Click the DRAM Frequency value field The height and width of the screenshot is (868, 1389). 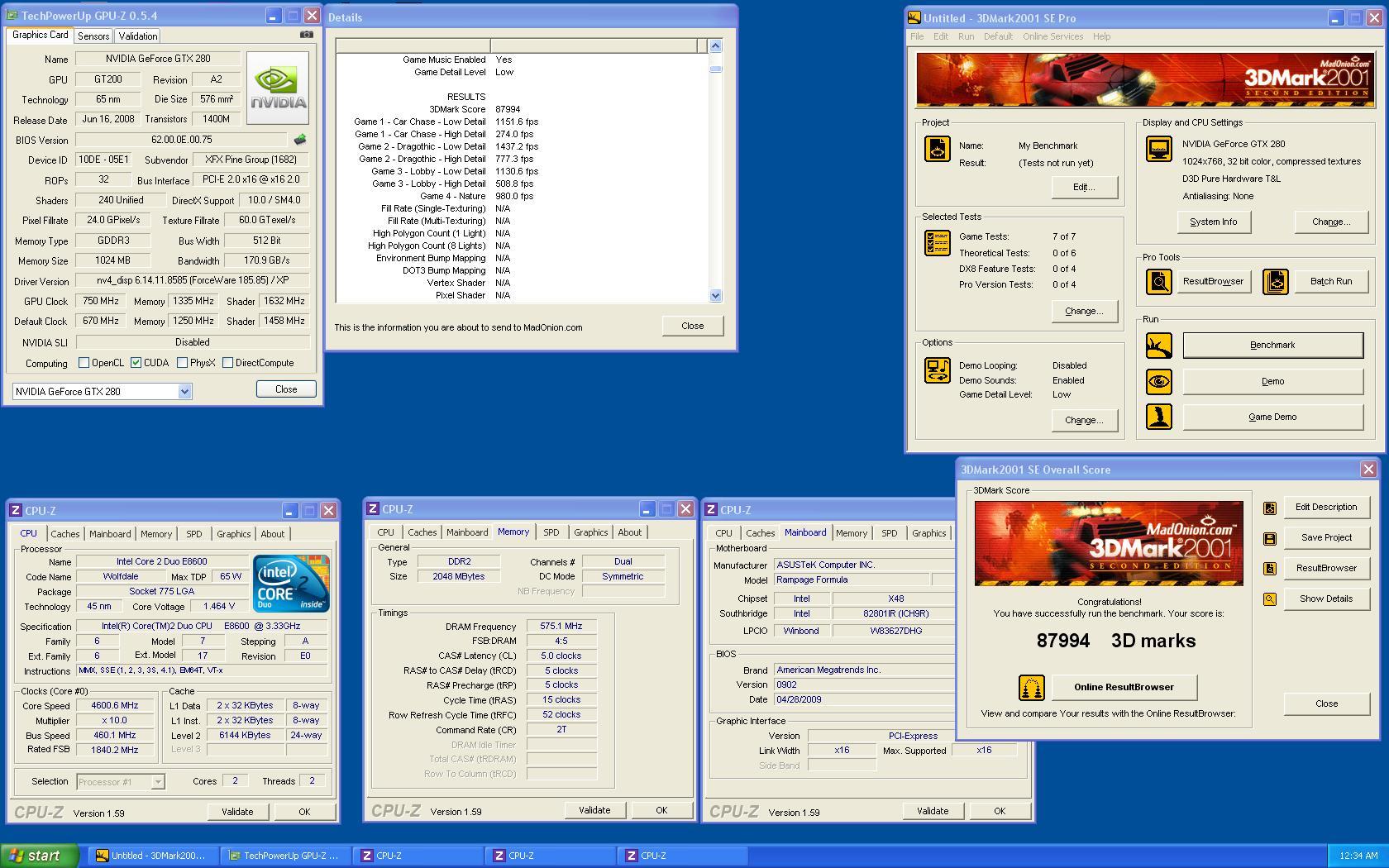(561, 627)
